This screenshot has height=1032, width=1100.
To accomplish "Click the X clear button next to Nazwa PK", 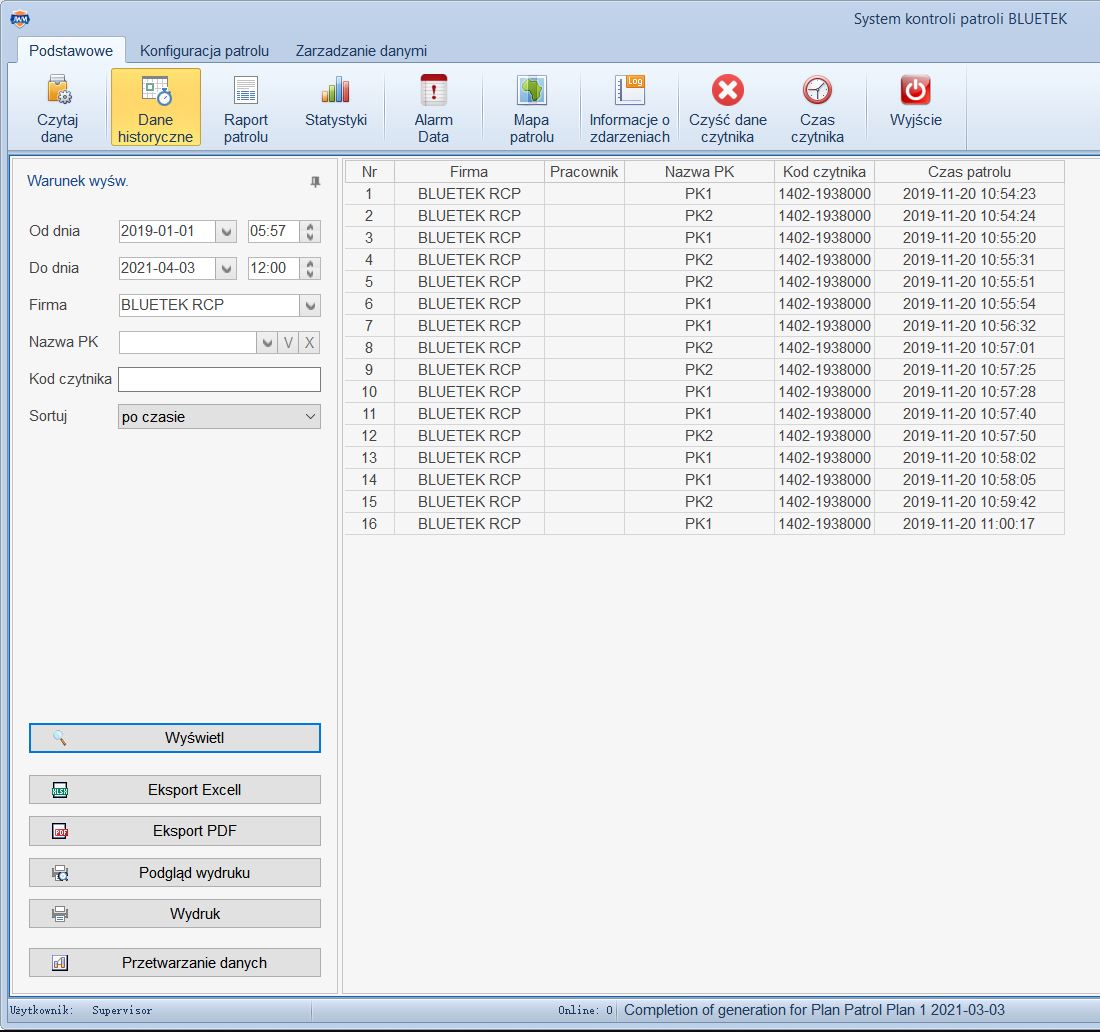I will 309,342.
